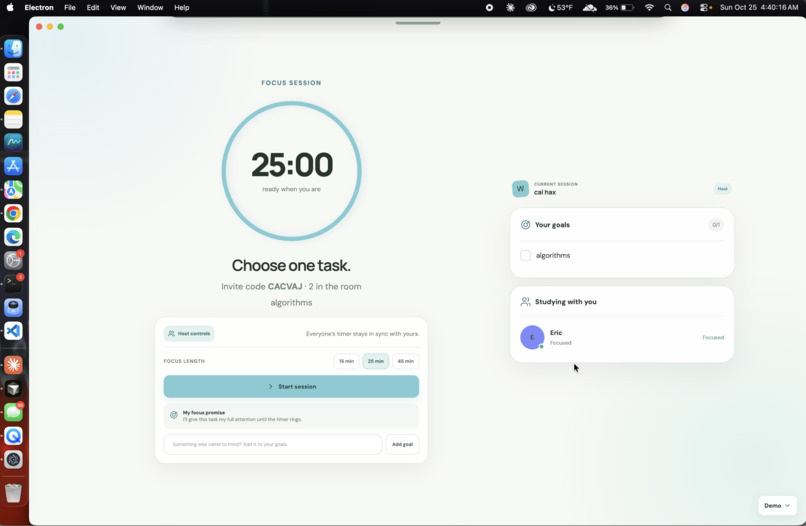Open Messages from the dock

coord(13,412)
